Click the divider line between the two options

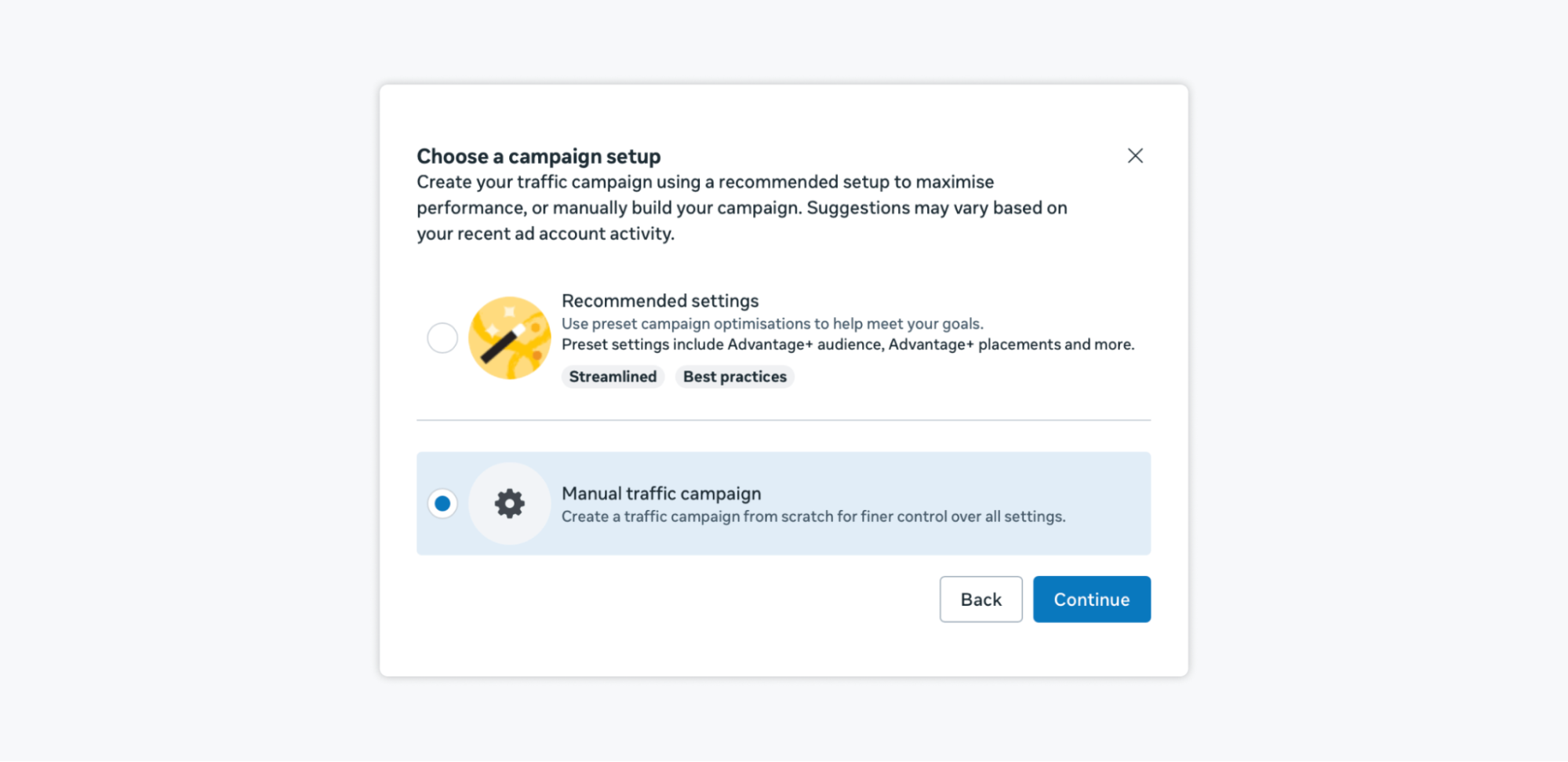coord(783,420)
